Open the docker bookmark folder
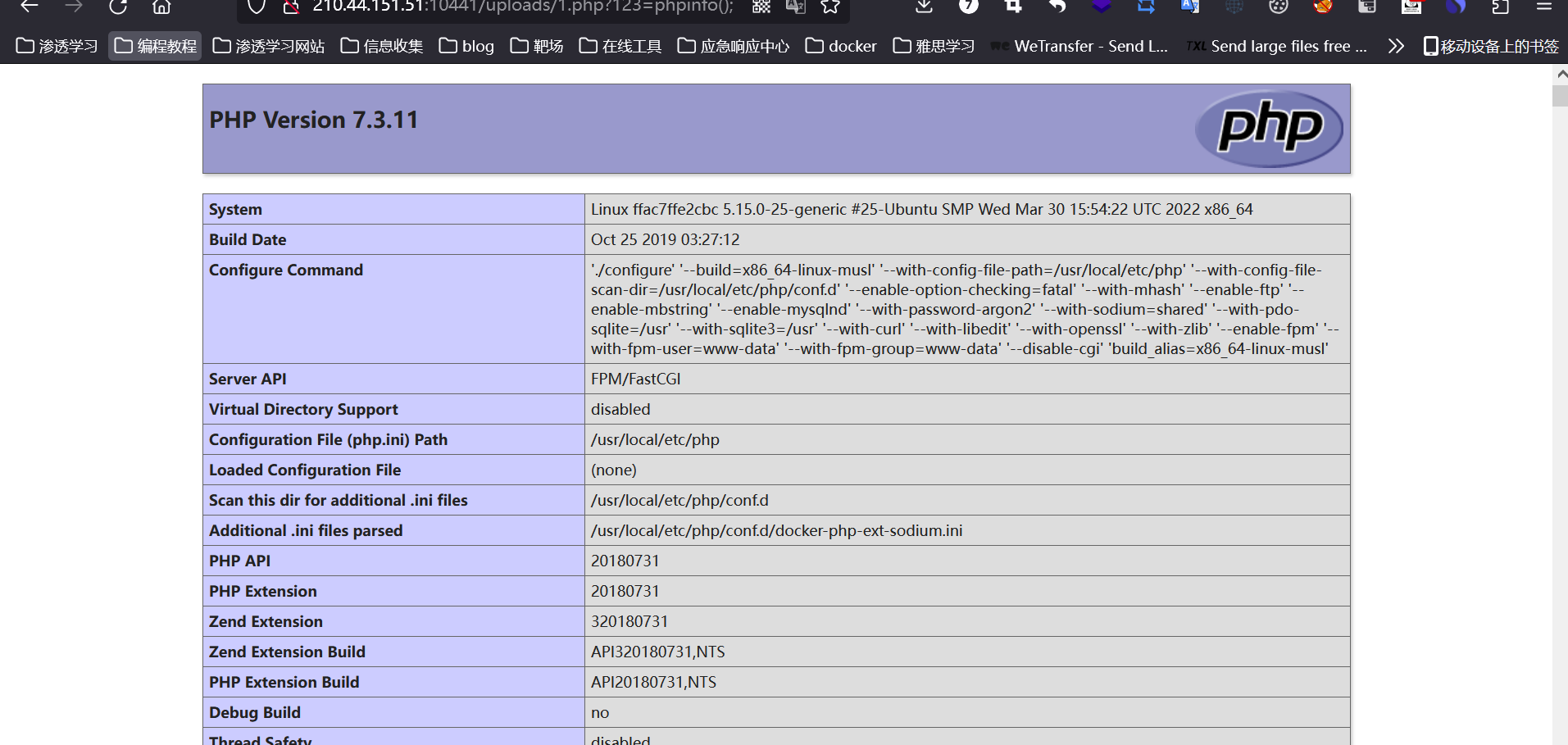This screenshot has height=745, width=1568. (x=841, y=46)
